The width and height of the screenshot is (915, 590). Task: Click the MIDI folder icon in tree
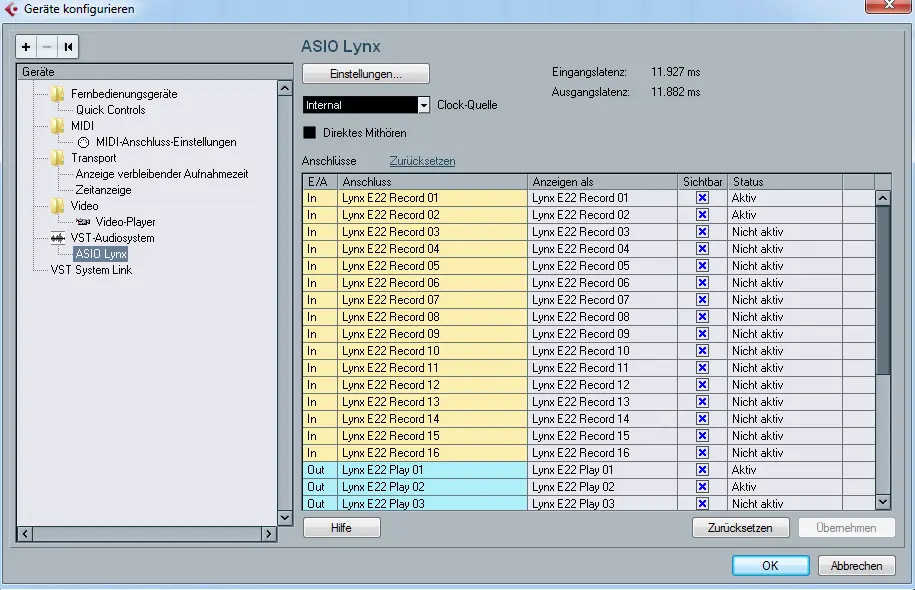coord(58,126)
